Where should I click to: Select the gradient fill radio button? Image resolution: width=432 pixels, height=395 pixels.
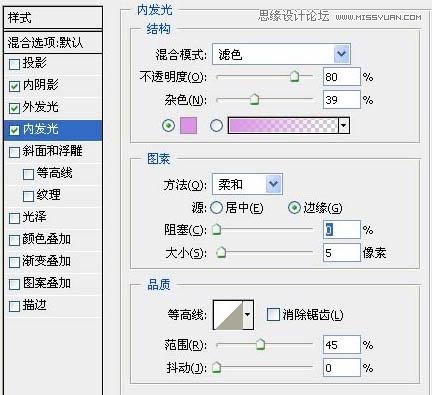(216, 126)
